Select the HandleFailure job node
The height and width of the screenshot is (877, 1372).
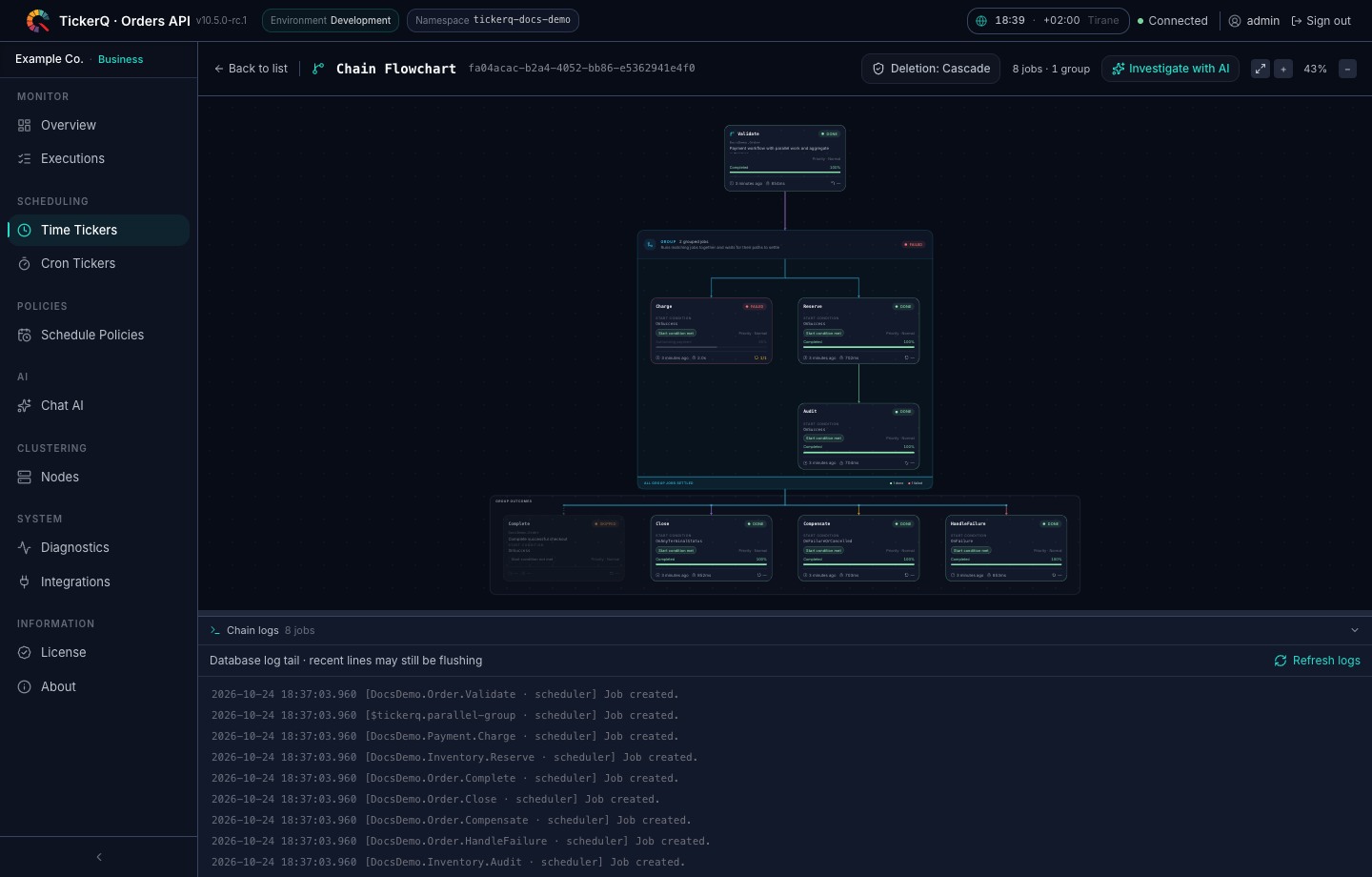pyautogui.click(x=1006, y=548)
